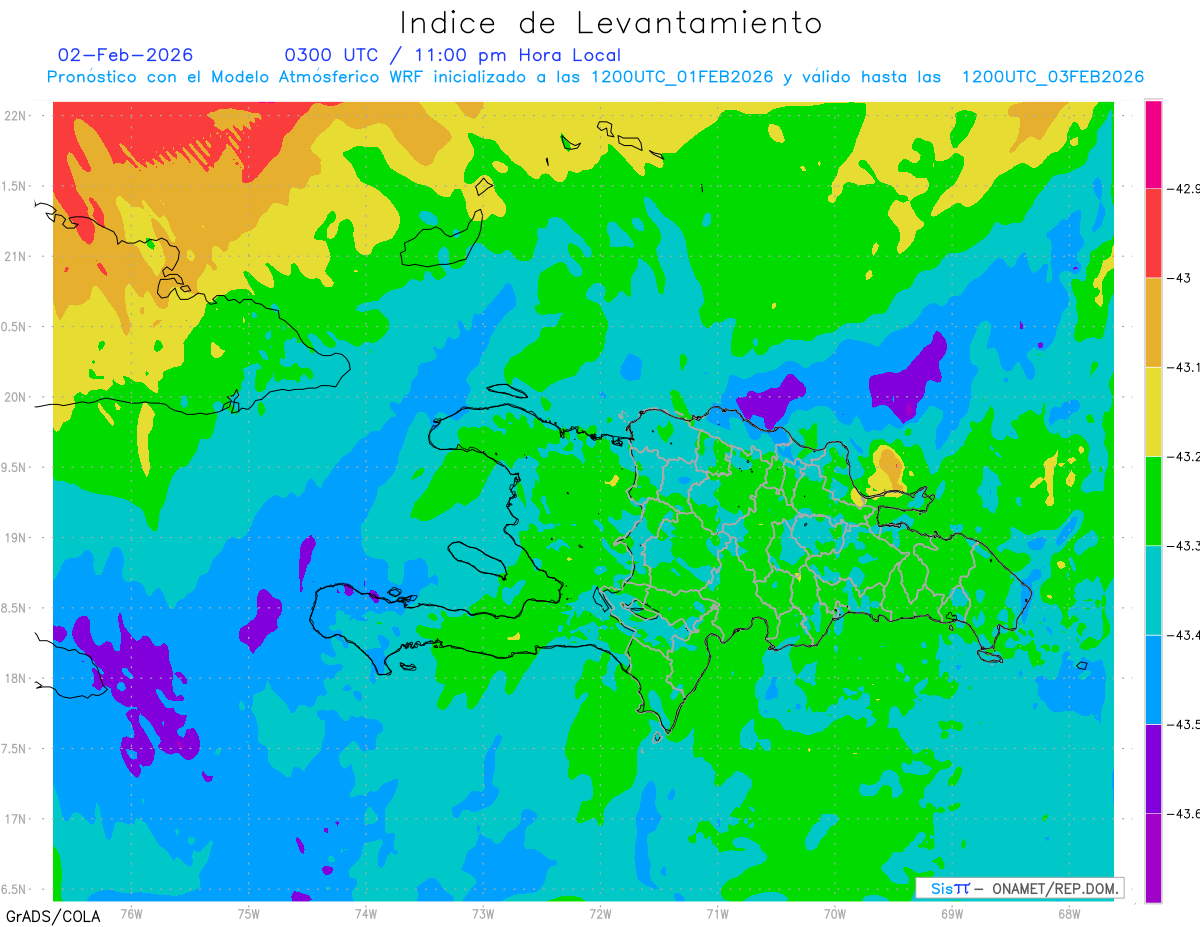Click the legend value "-42.9"
This screenshot has height=927, width=1200.
point(1186,188)
